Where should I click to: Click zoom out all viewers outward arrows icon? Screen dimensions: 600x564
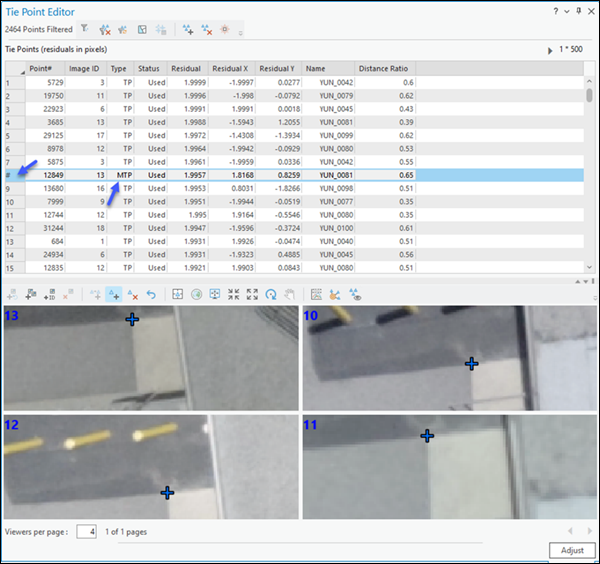point(252,294)
